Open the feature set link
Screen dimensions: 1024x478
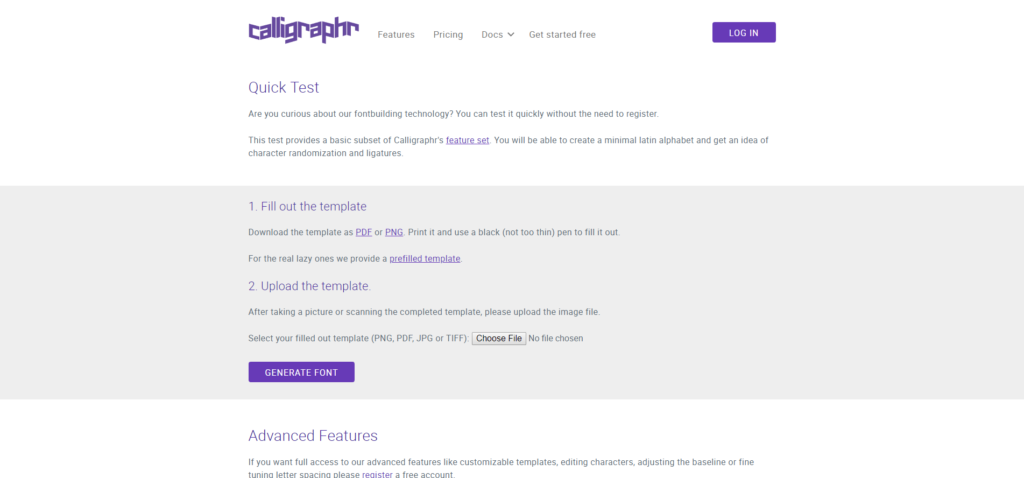468,140
